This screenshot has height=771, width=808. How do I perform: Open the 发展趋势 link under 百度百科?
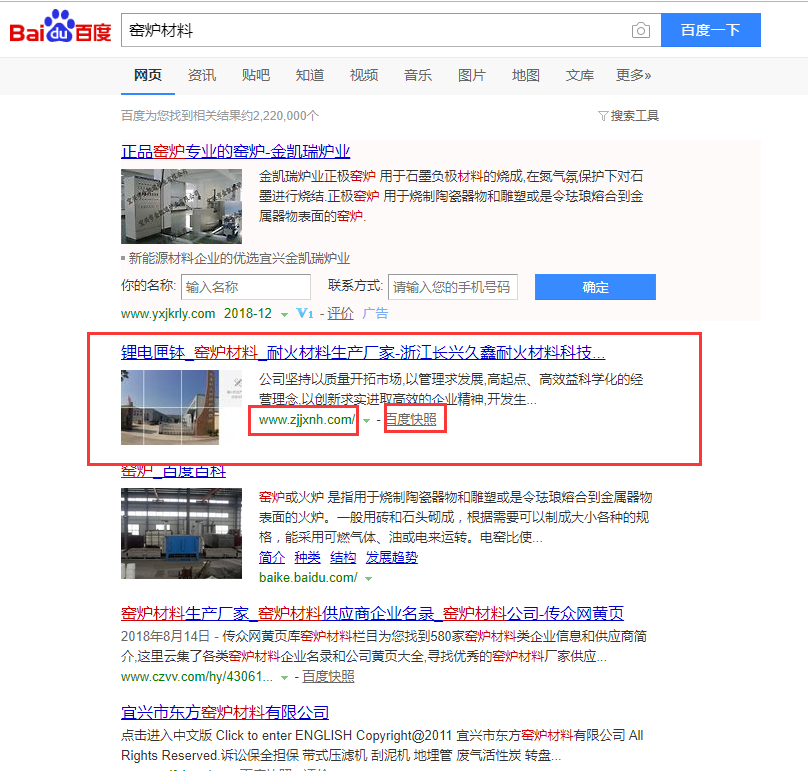tap(391, 558)
